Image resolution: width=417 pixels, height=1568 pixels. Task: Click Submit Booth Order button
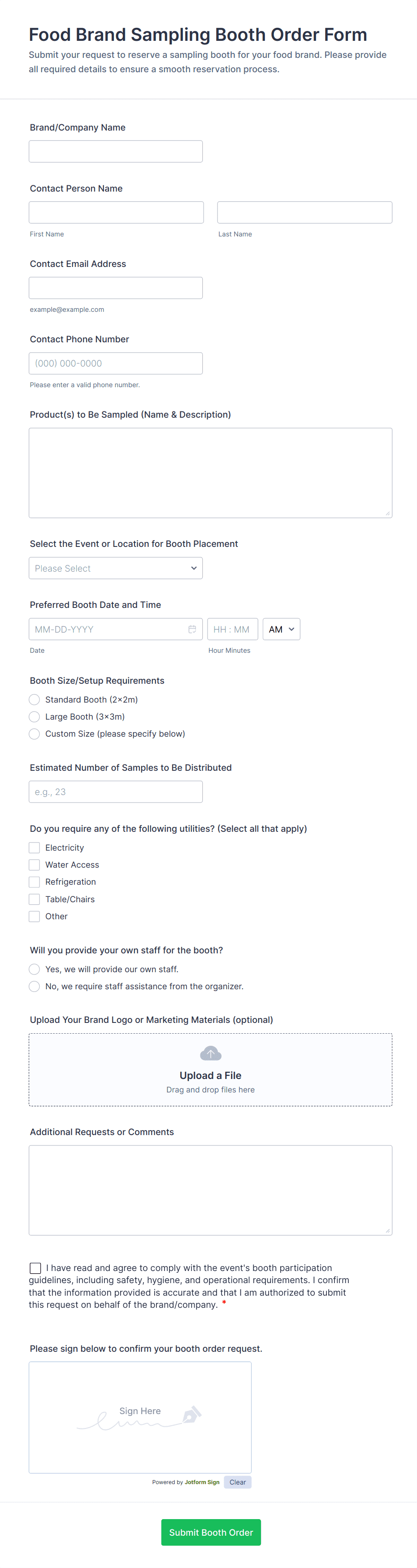point(211,1532)
